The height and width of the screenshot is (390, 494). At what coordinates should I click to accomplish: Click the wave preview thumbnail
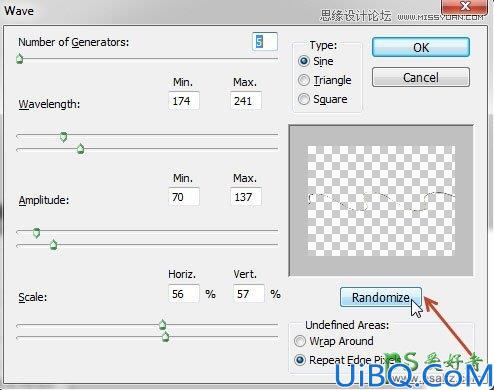pyautogui.click(x=381, y=200)
